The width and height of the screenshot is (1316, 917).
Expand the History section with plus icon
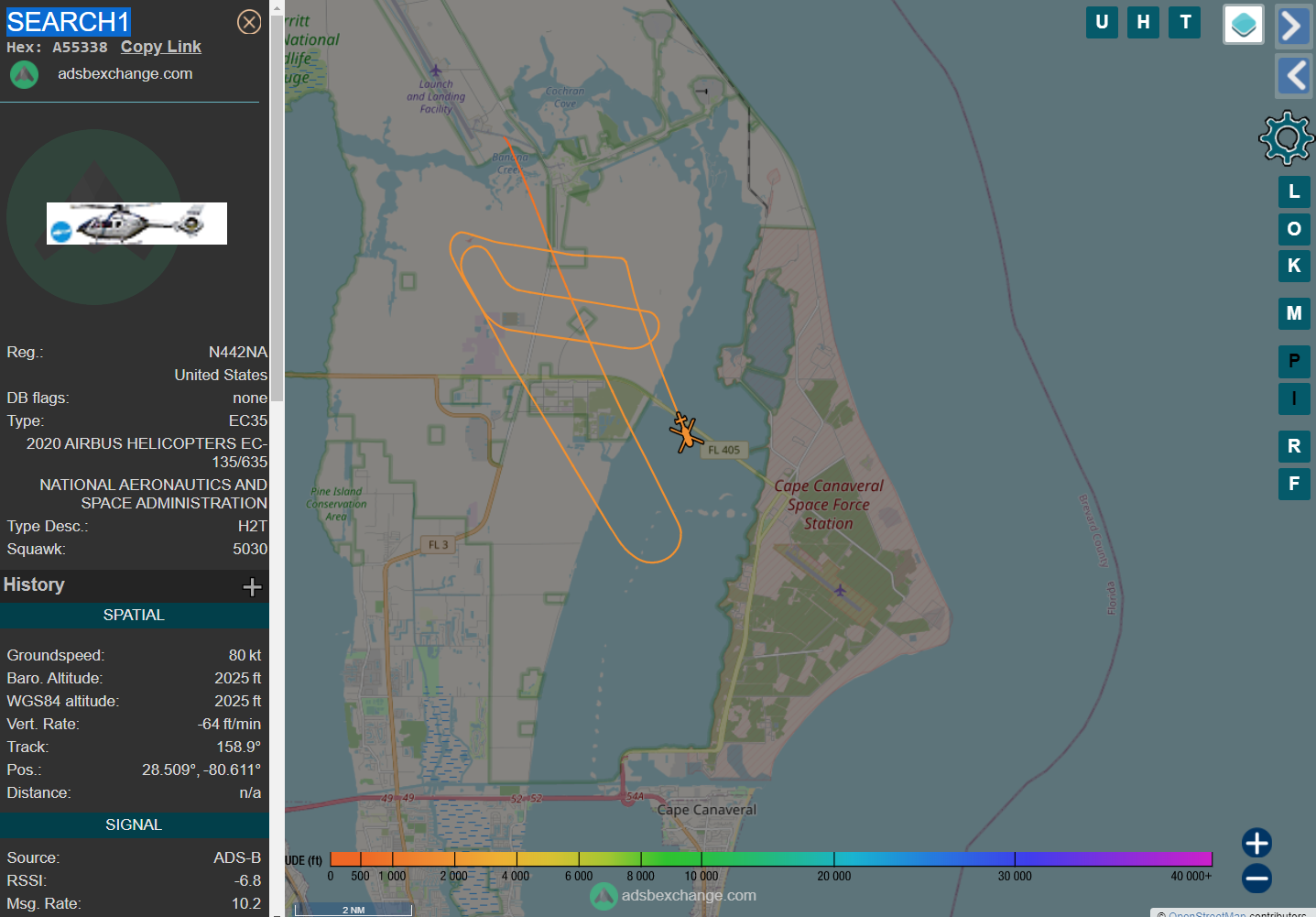252,587
